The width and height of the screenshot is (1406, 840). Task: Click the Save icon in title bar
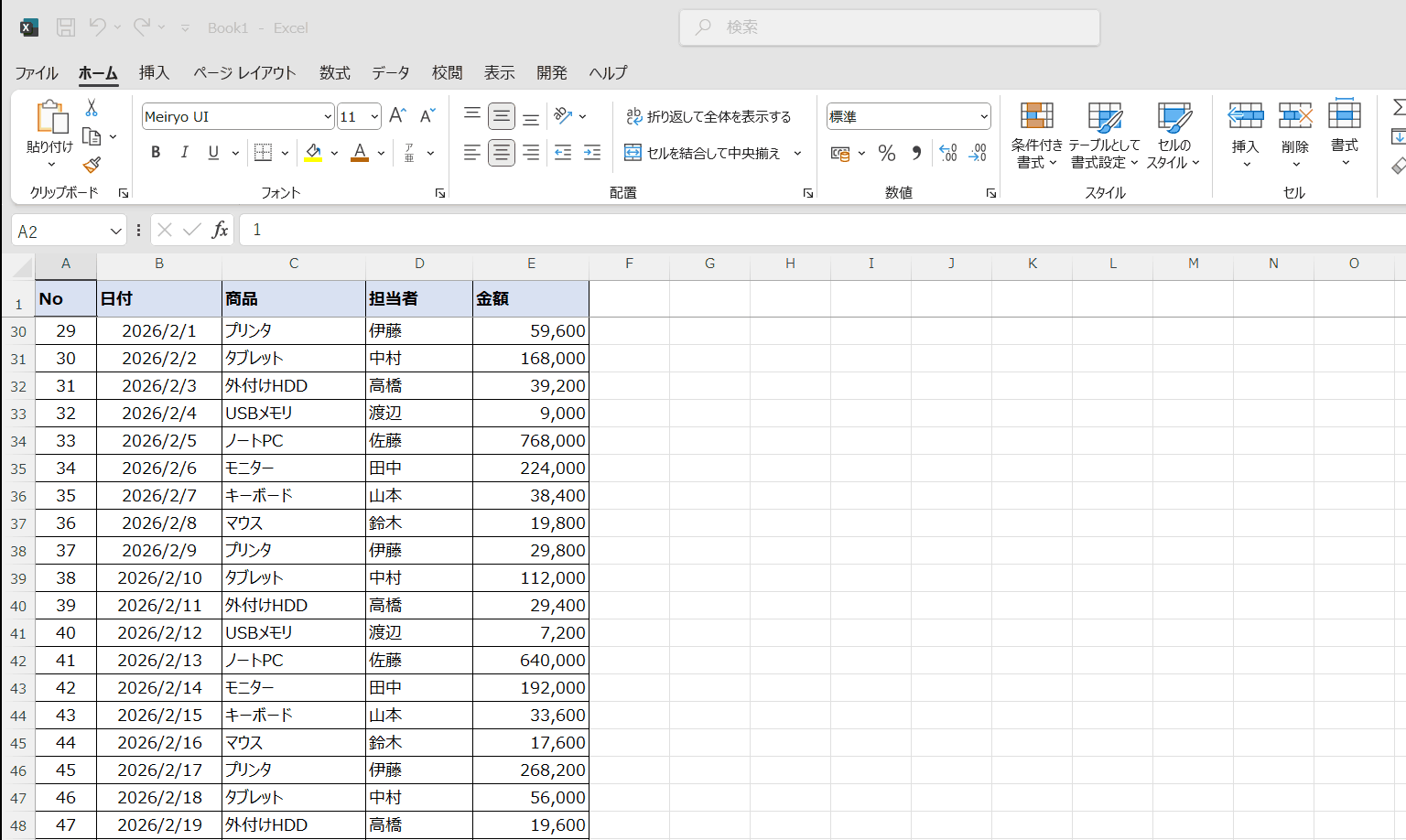[66, 27]
